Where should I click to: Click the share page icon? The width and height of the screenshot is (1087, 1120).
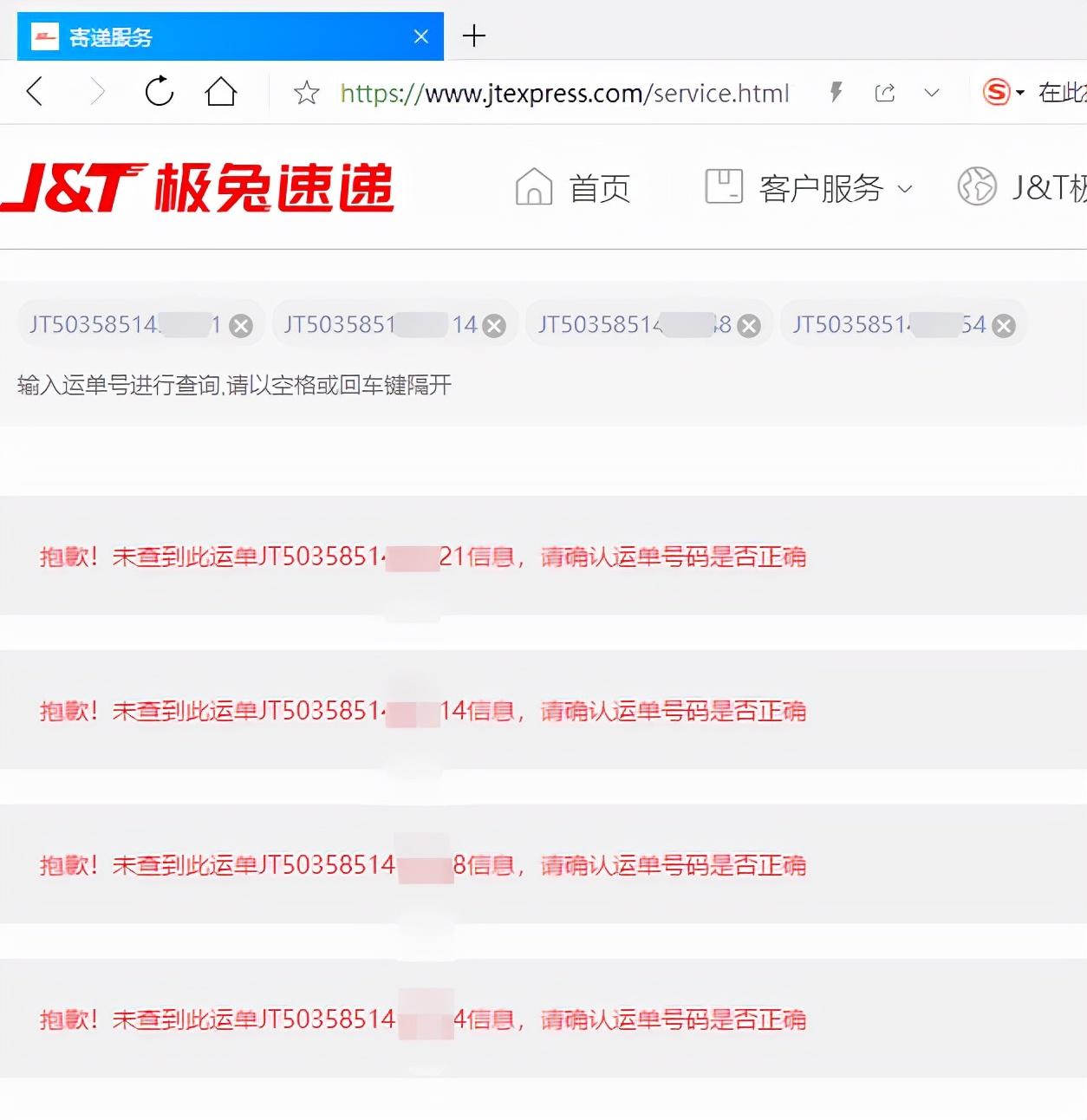884,90
